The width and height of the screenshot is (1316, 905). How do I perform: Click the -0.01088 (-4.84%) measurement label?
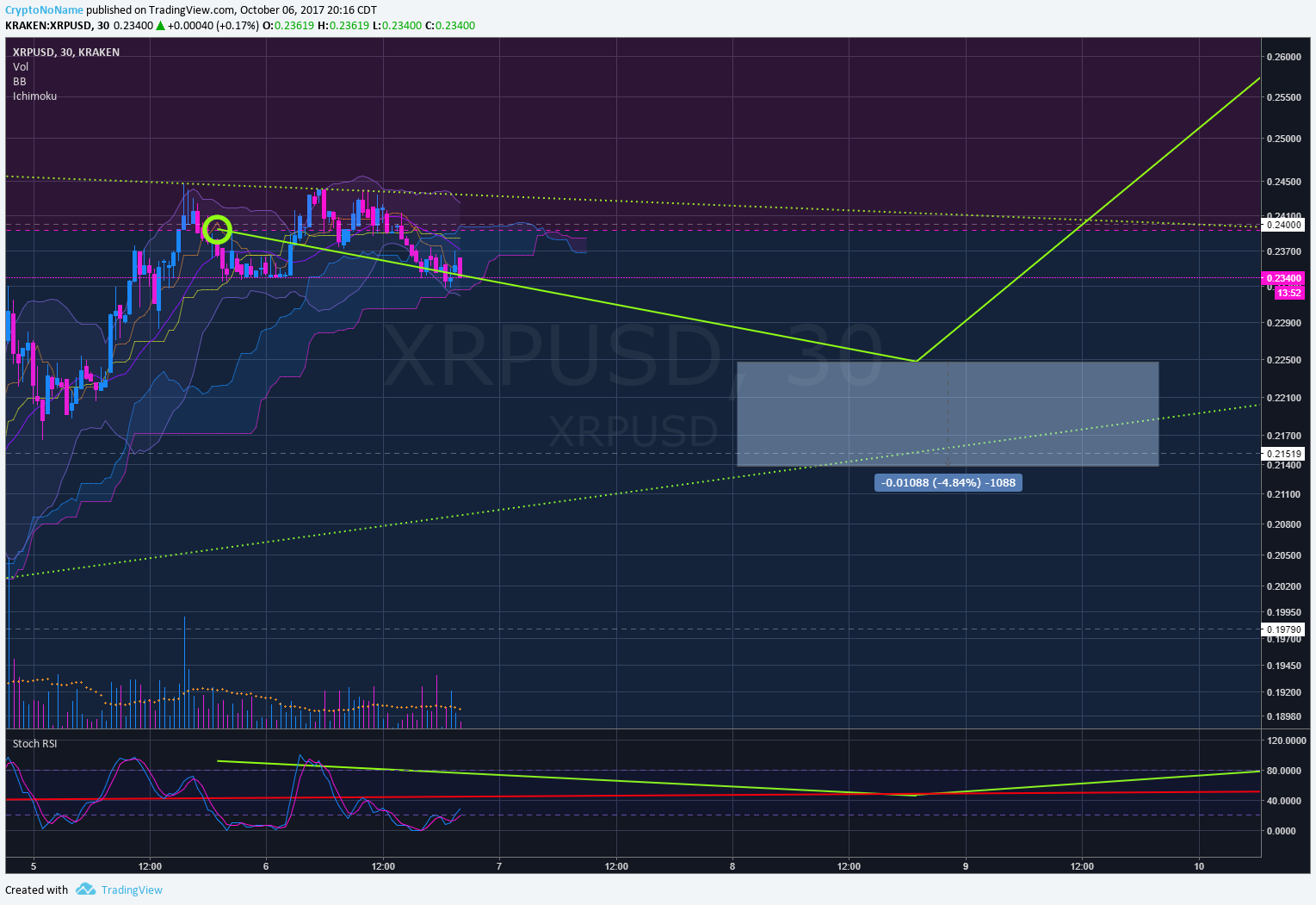pos(948,482)
